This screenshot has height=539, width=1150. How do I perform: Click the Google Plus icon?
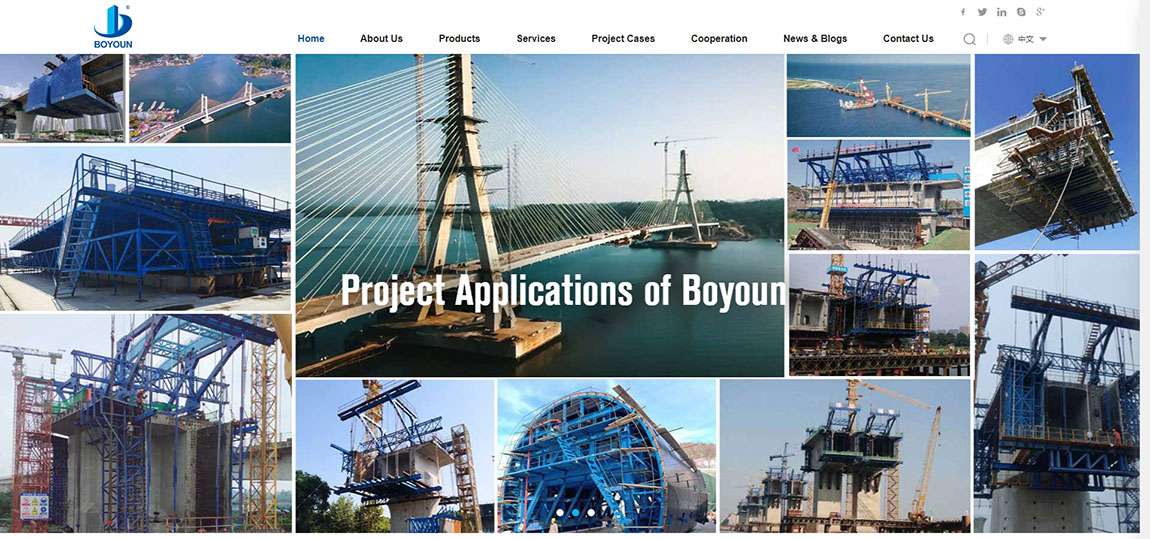1041,12
